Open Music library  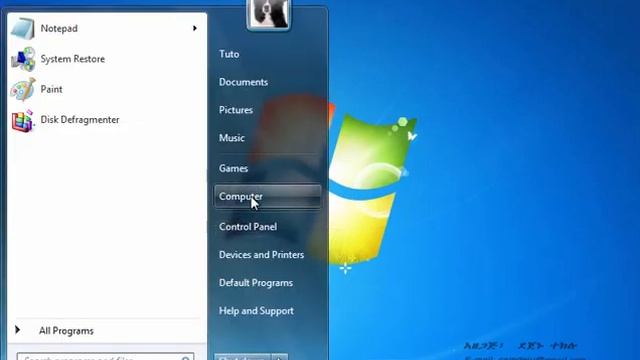coord(232,138)
